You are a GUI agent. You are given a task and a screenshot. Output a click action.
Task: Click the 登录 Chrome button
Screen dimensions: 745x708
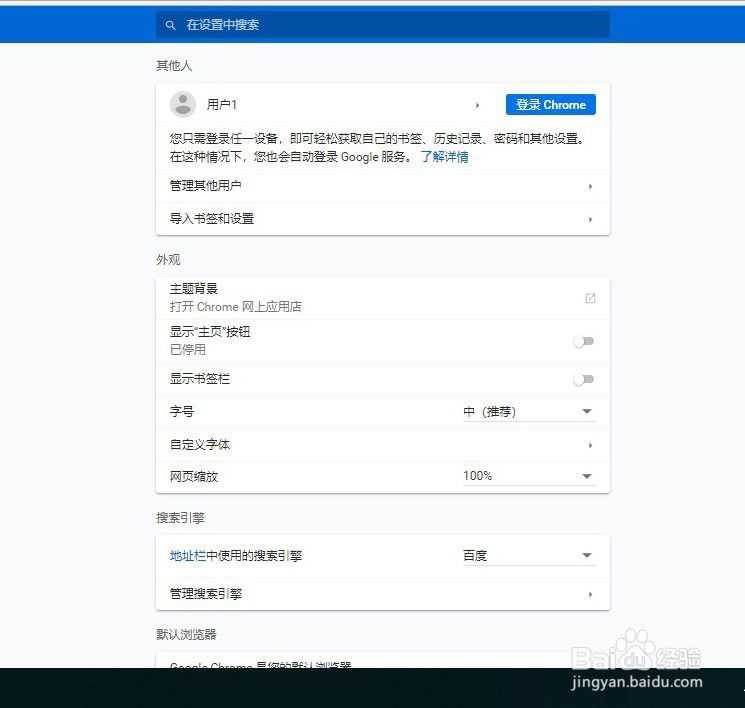click(x=551, y=105)
